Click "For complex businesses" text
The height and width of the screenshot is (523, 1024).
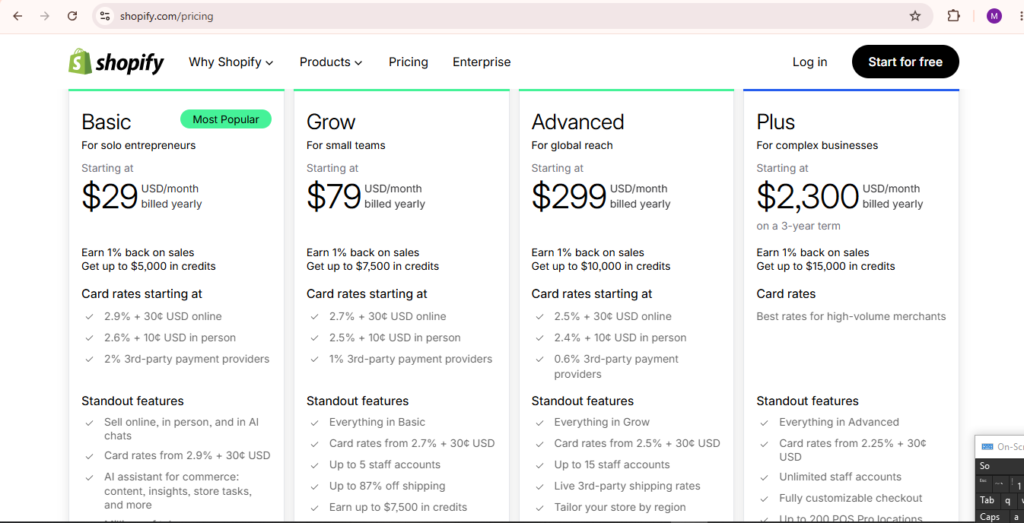[817, 145]
